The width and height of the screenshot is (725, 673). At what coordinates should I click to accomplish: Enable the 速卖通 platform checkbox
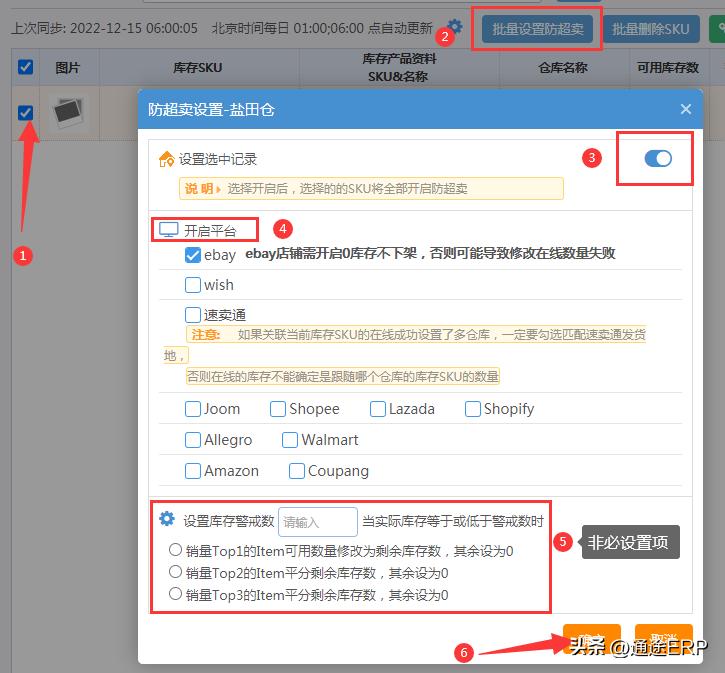[x=192, y=315]
